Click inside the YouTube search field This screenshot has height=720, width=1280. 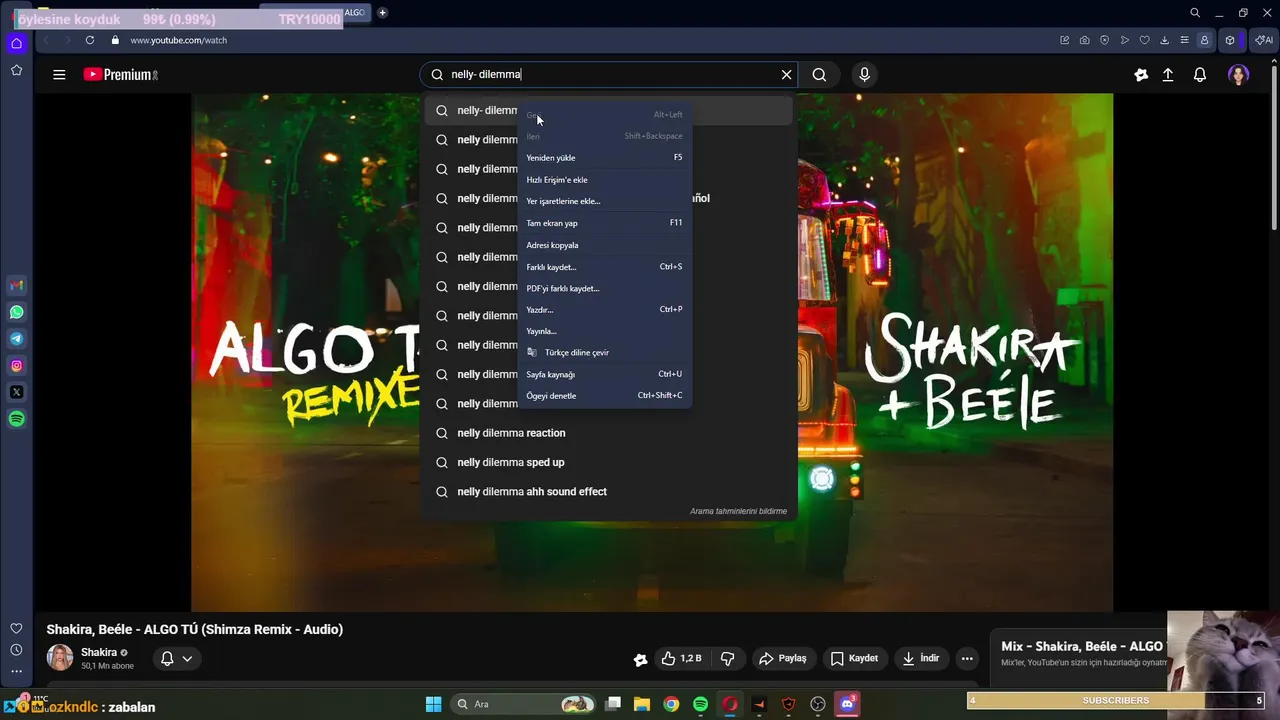pyautogui.click(x=610, y=75)
